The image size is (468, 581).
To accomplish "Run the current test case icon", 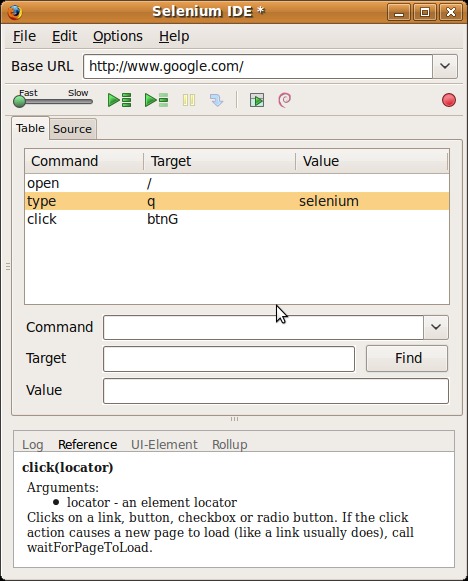I will [156, 100].
